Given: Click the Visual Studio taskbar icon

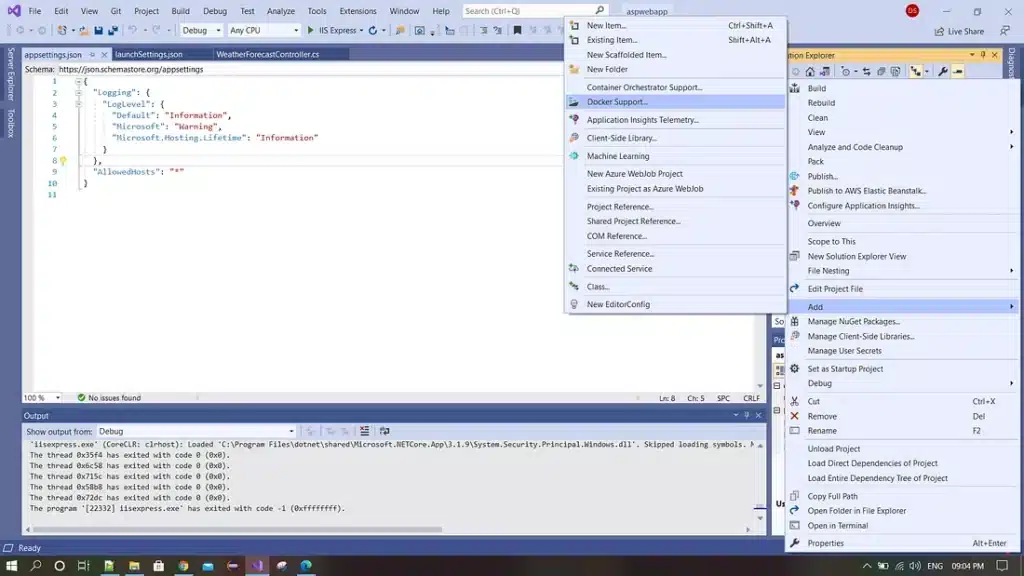Looking at the screenshot, I should pyautogui.click(x=257, y=566).
